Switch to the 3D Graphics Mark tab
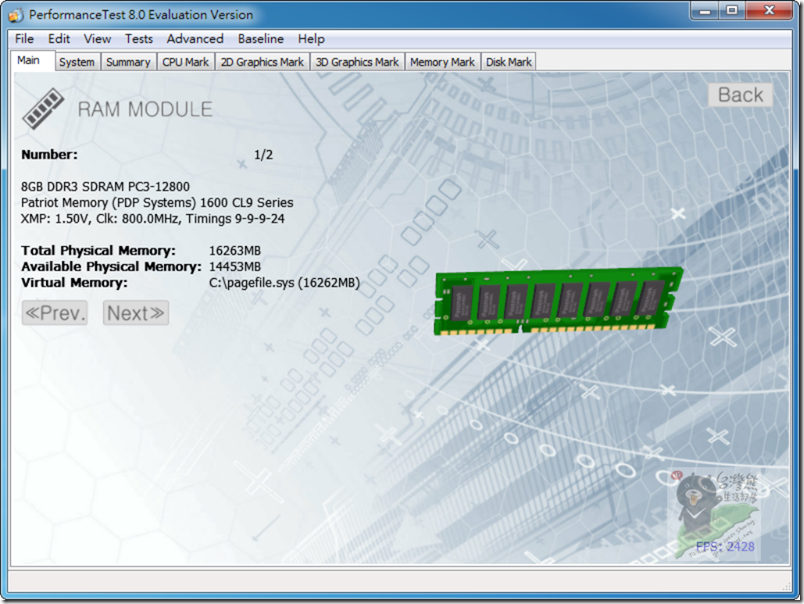This screenshot has width=804, height=604. tap(357, 62)
